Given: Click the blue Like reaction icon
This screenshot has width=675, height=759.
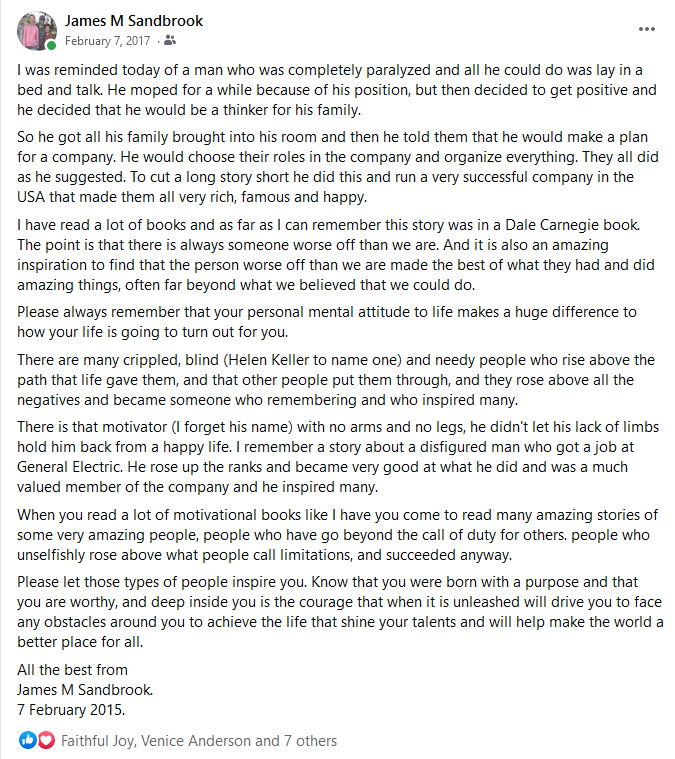Looking at the screenshot, I should (27, 741).
